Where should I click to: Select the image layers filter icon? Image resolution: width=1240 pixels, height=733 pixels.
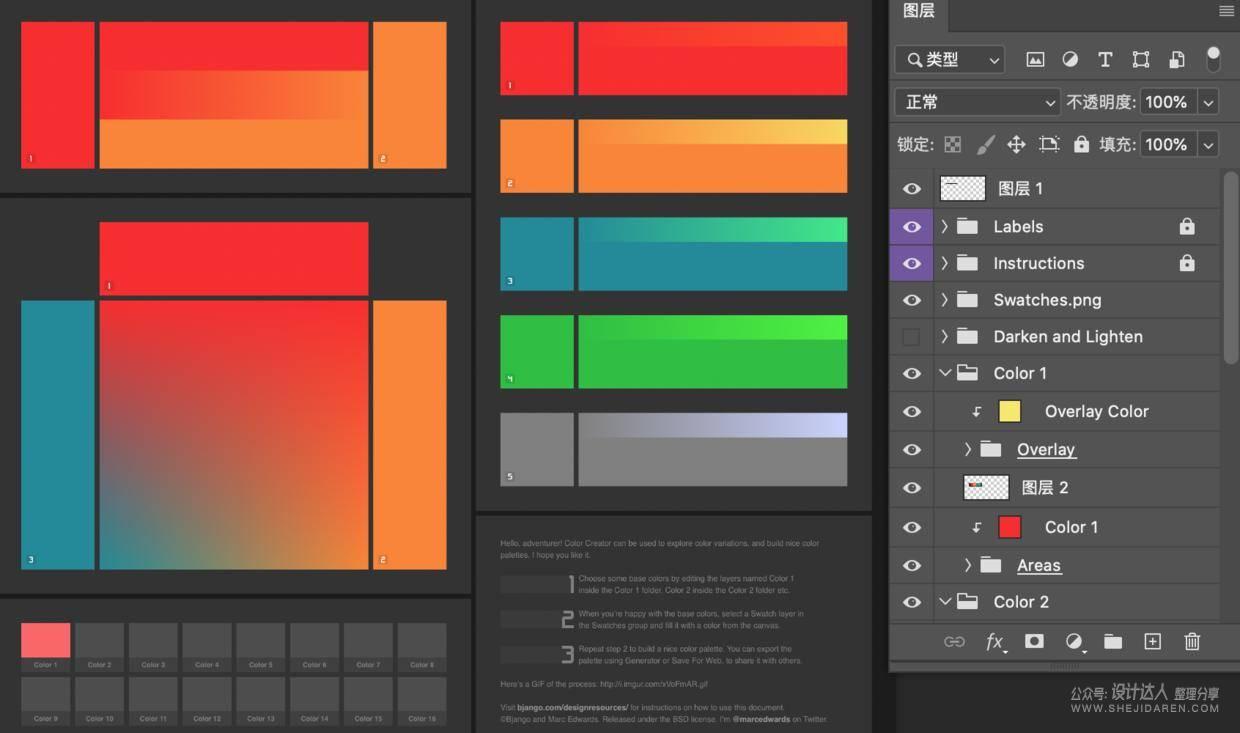click(1035, 59)
